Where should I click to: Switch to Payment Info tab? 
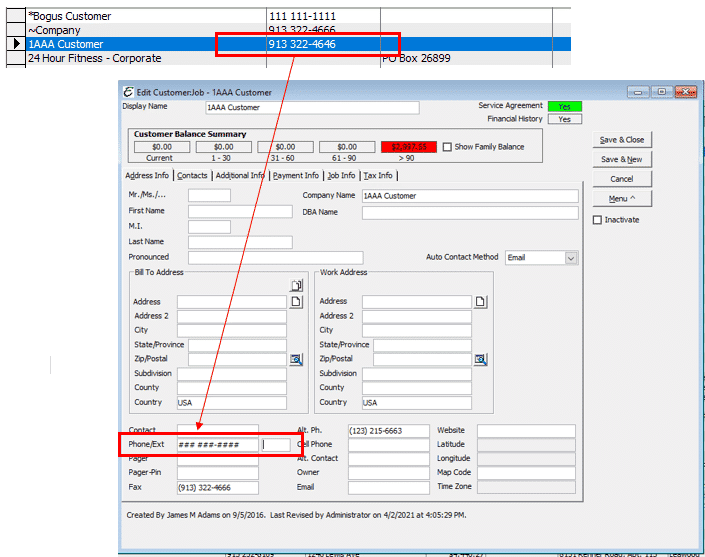tap(295, 175)
